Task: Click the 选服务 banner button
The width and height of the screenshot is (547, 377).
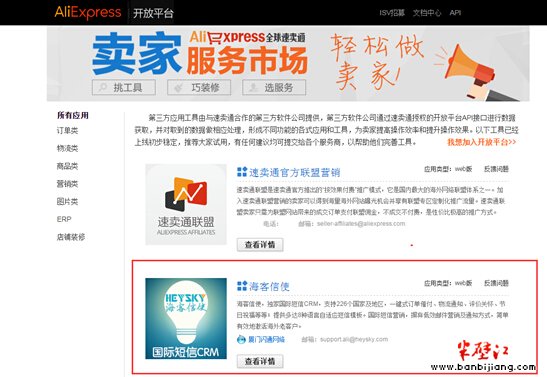Action: 274,87
